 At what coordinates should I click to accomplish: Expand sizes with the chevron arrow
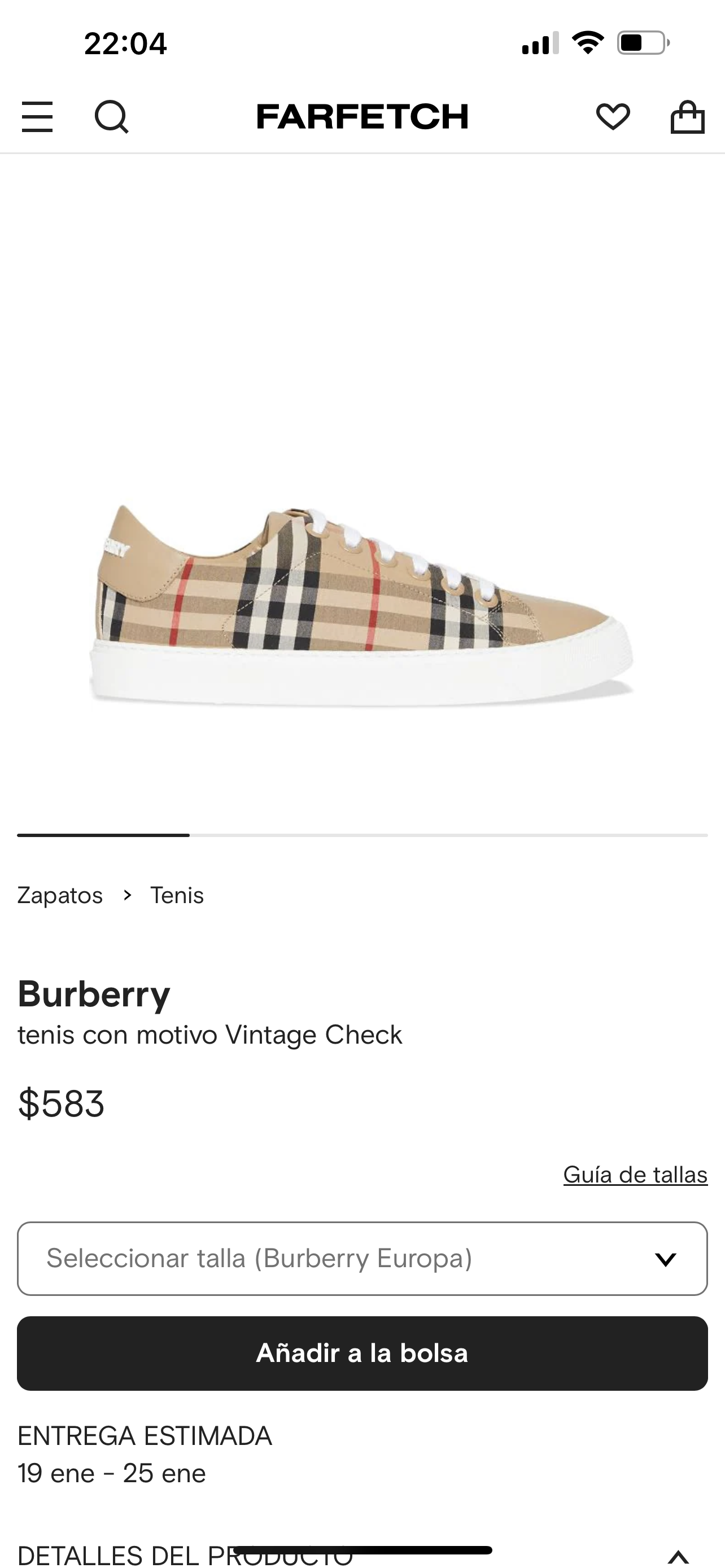(667, 1258)
